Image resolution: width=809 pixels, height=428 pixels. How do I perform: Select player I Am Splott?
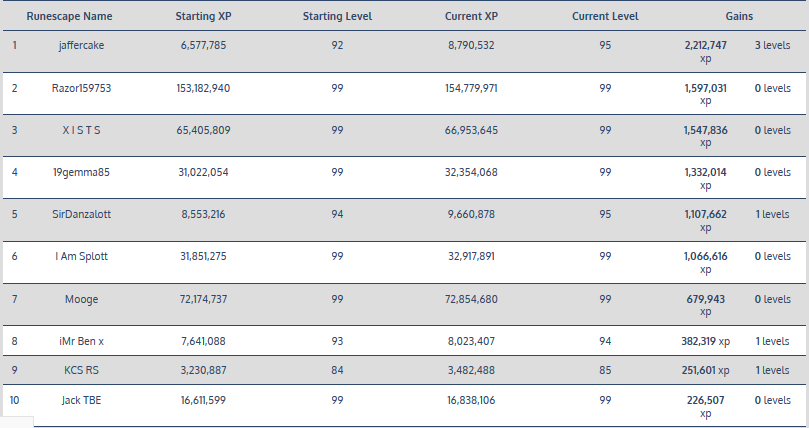[81, 256]
